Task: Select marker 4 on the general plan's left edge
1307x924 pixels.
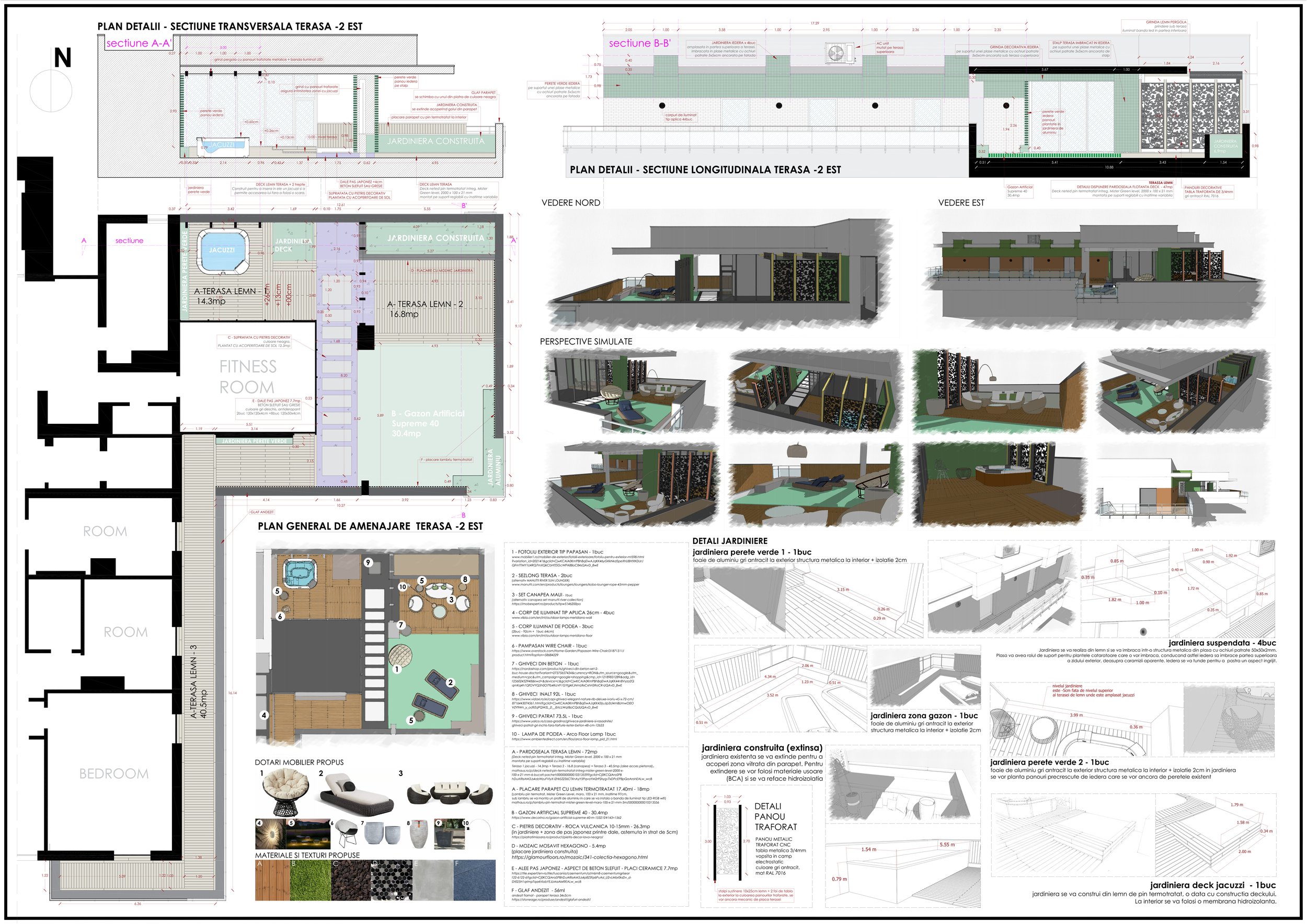Action: [264, 715]
